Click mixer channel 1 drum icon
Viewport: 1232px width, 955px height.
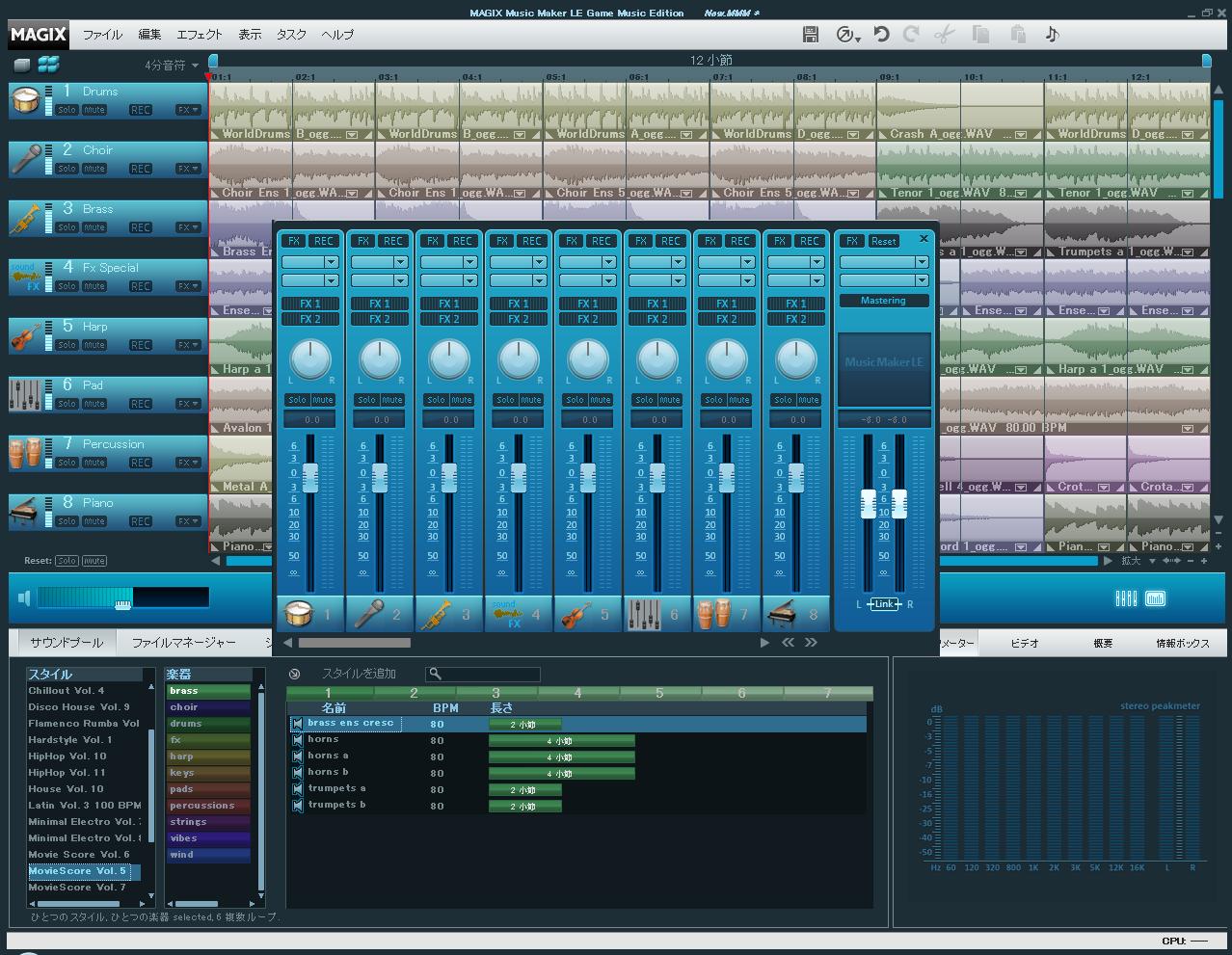click(x=299, y=614)
